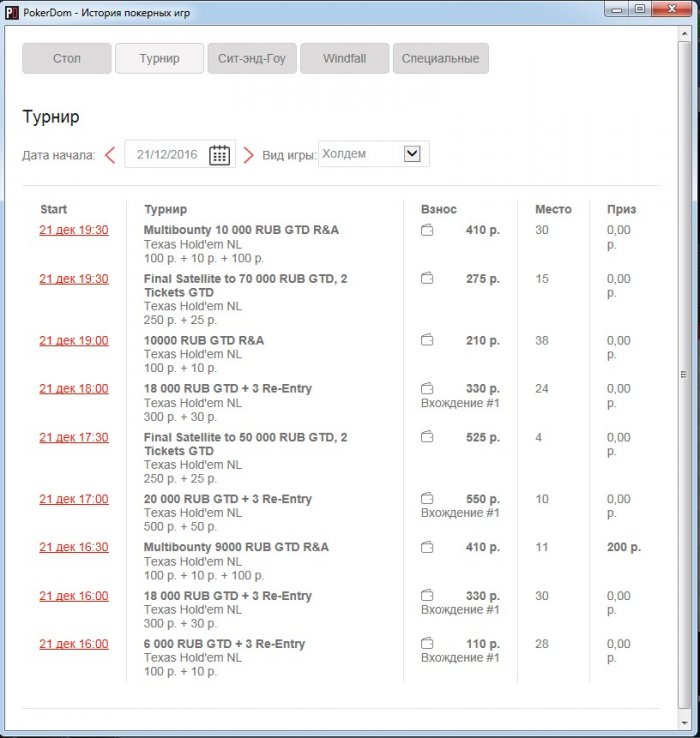Viewport: 700px width, 738px height.
Task: Click wallet icon for Multibounty 9000 RUB
Action: click(427, 547)
